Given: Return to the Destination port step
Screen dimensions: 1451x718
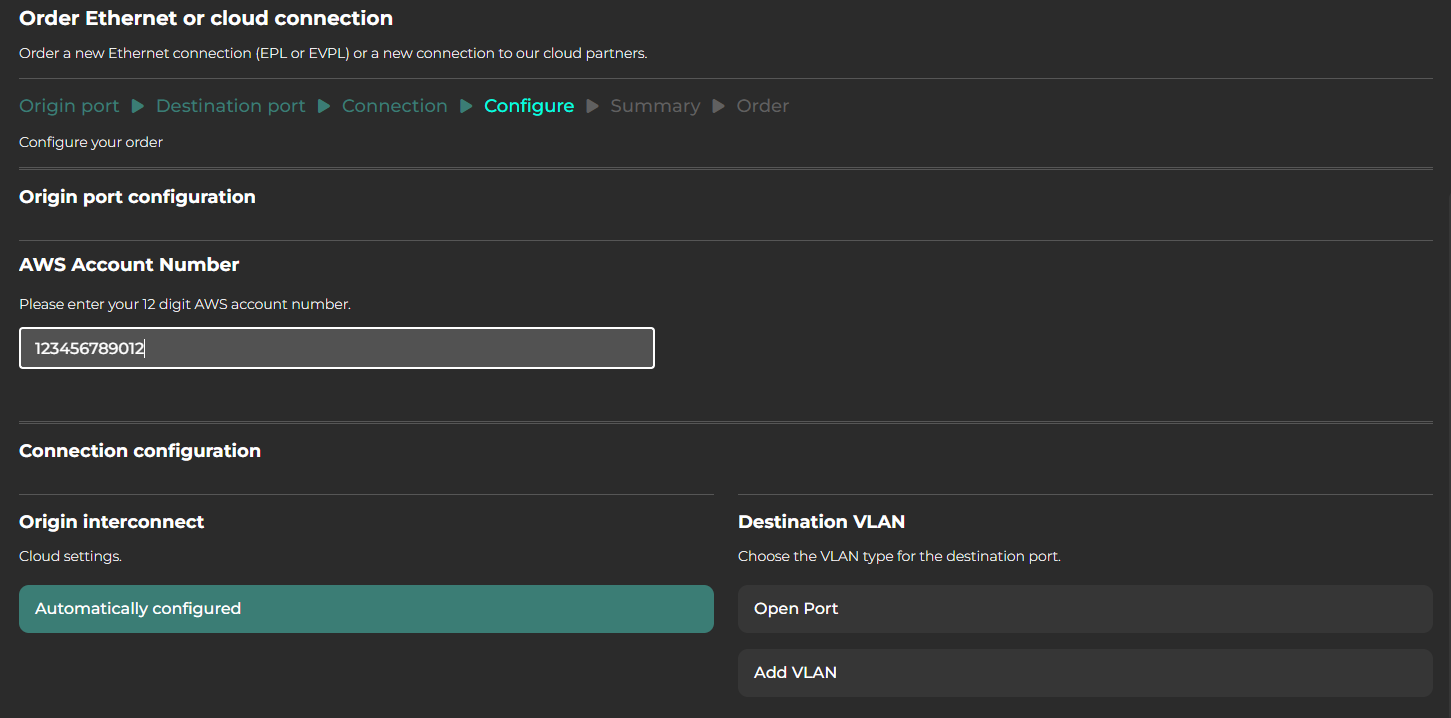Looking at the screenshot, I should point(230,106).
